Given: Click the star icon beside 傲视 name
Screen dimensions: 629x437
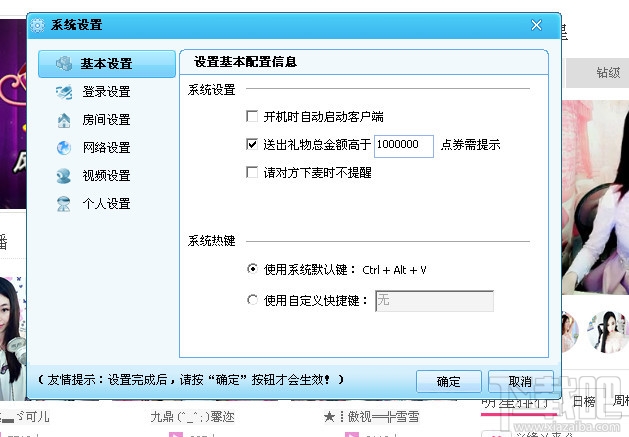Looking at the screenshot, I should click(x=329, y=417).
